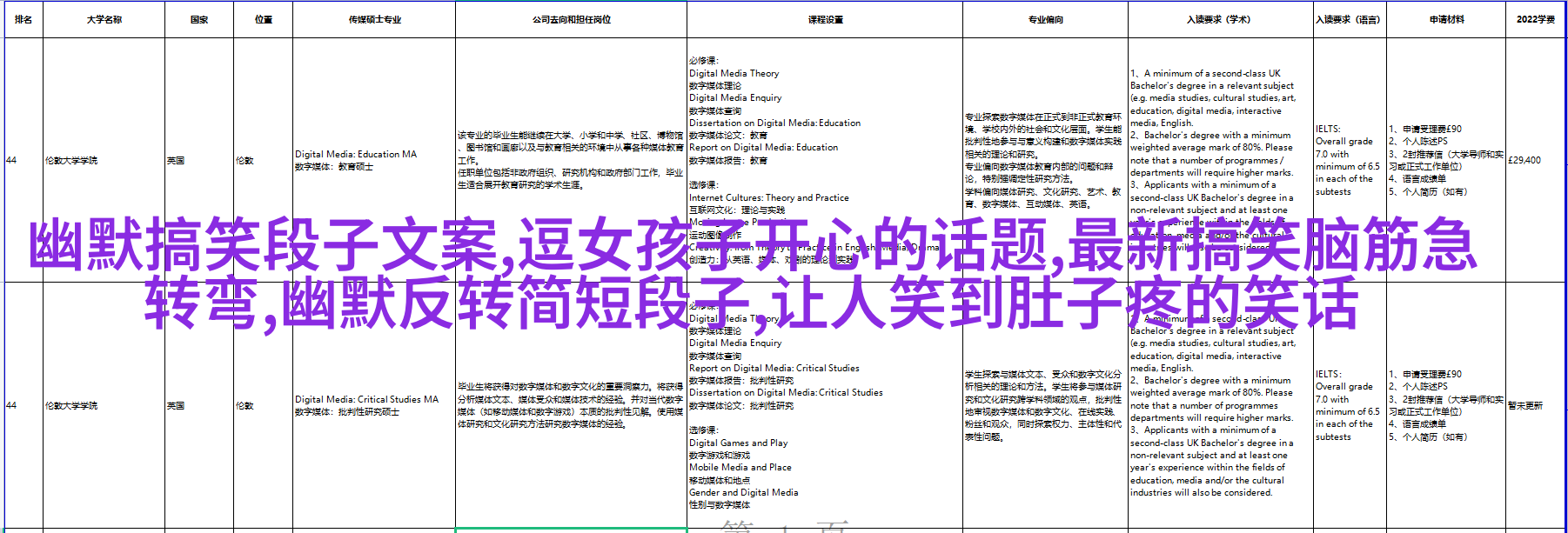Select the 位置 column header
1568x533 pixels.
tap(264, 19)
